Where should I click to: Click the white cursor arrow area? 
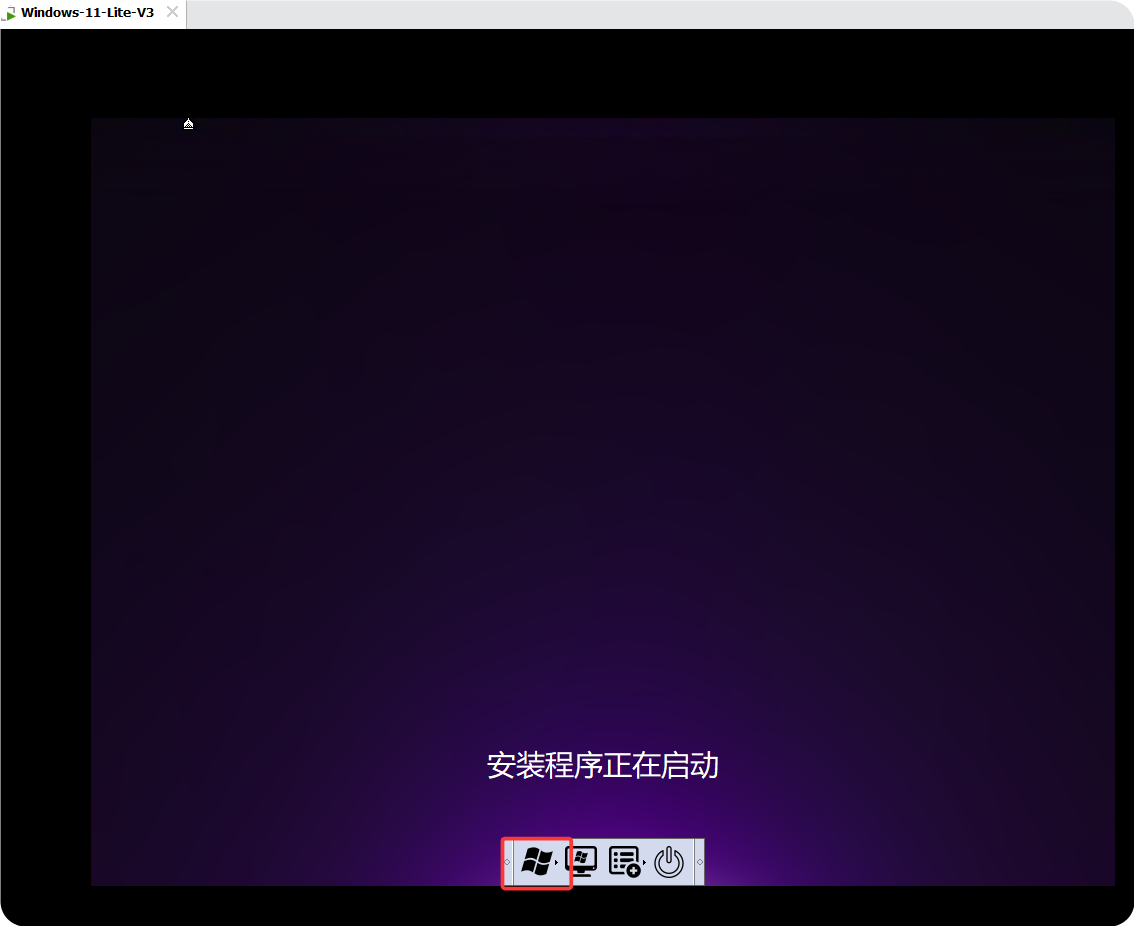pos(188,123)
